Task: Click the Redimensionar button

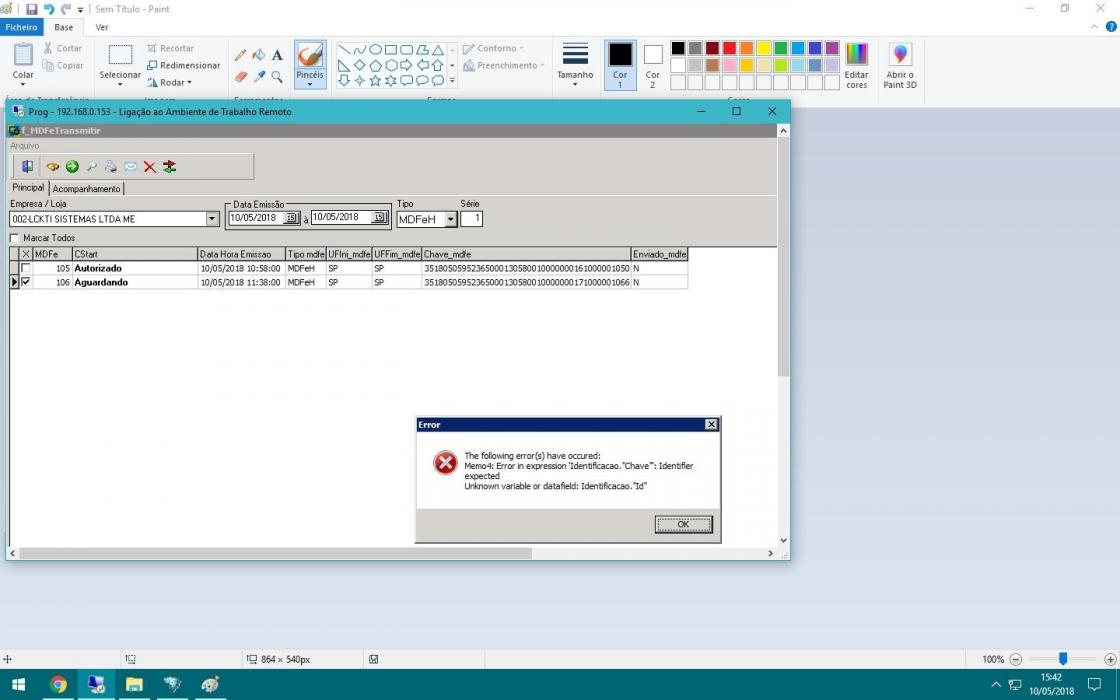Action: [x=184, y=65]
